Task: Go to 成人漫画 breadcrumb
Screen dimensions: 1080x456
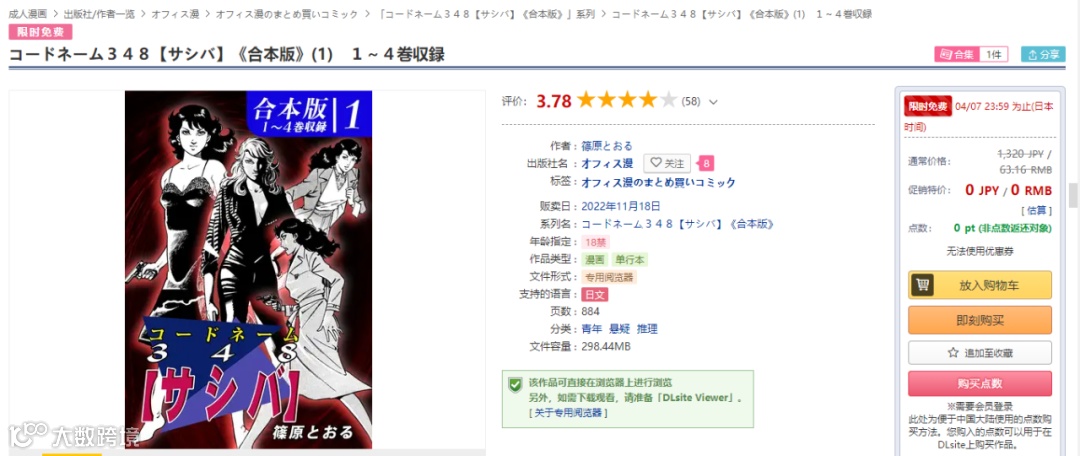Action: point(28,14)
